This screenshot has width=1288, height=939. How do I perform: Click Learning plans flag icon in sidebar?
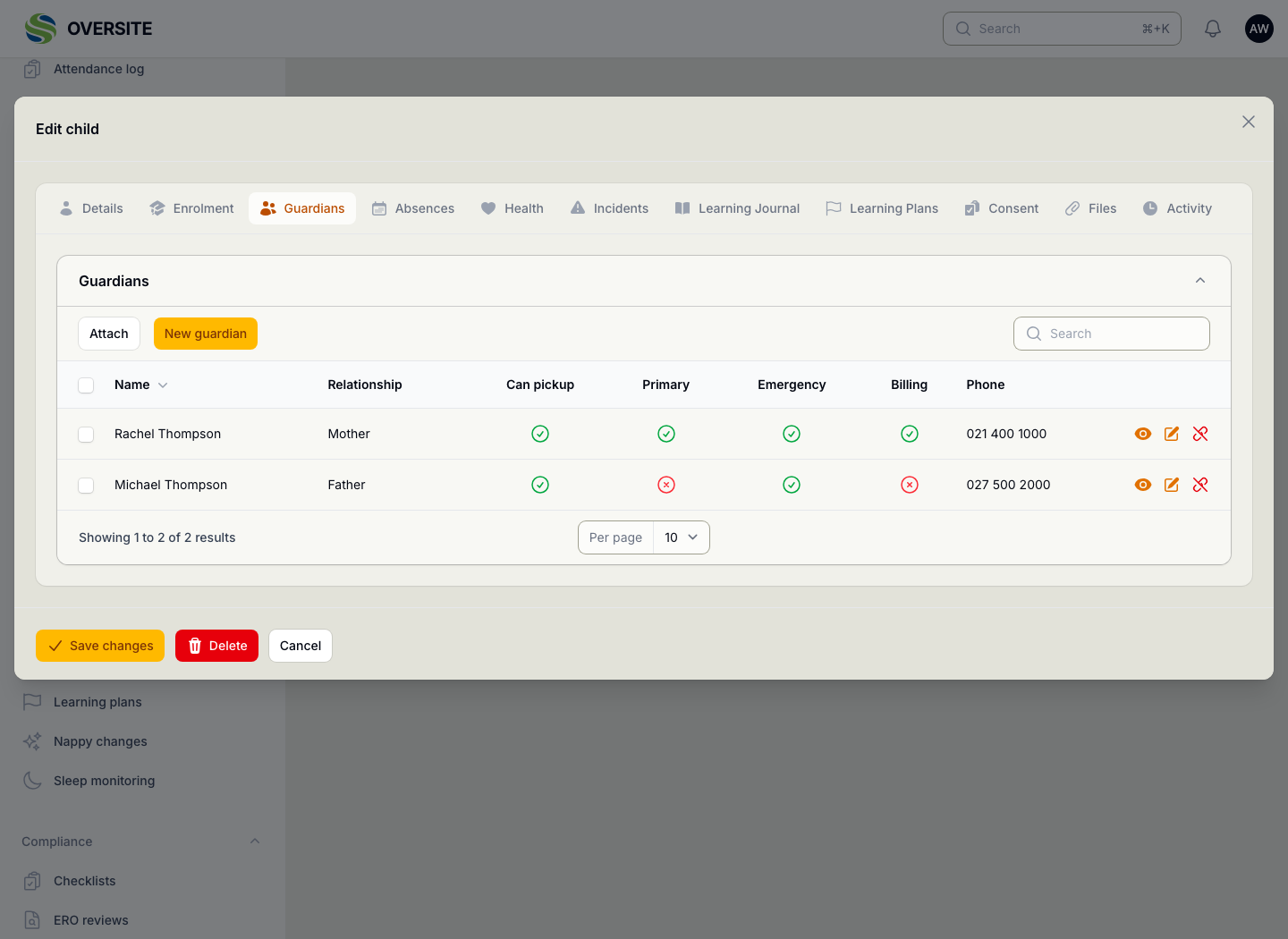point(32,702)
